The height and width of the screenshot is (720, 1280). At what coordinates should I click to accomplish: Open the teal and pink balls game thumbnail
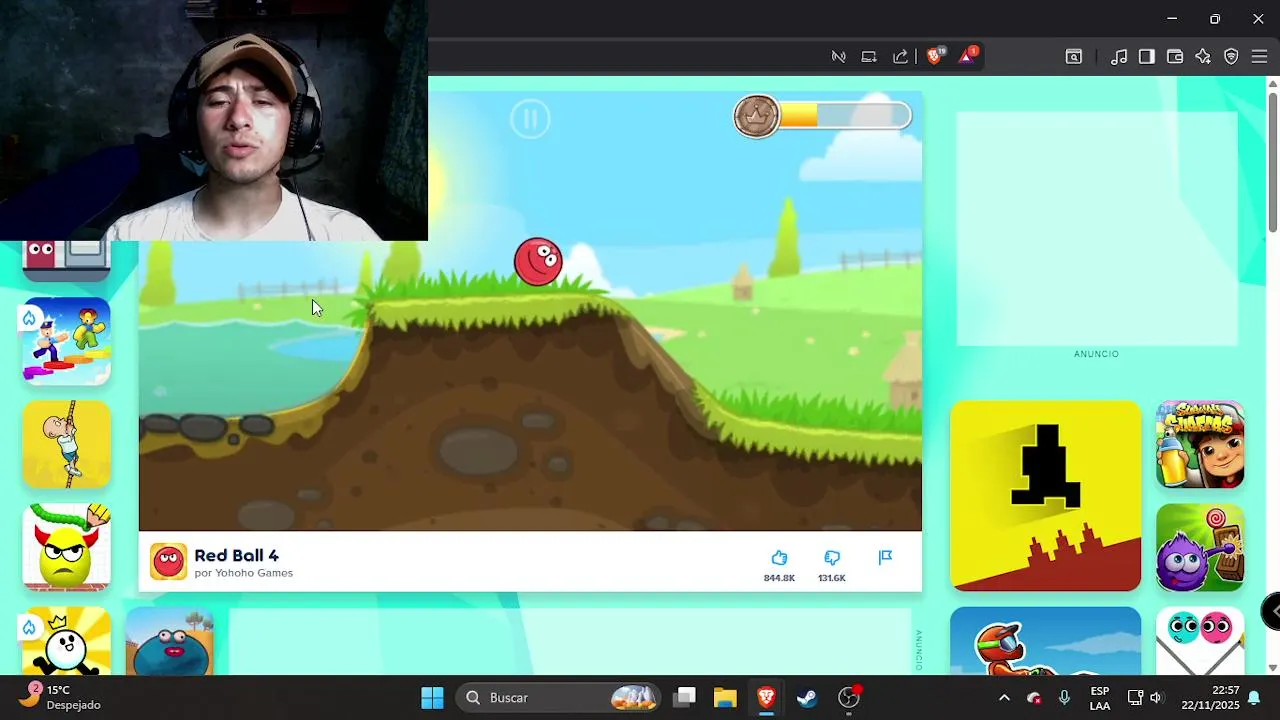pyautogui.click(x=1200, y=641)
